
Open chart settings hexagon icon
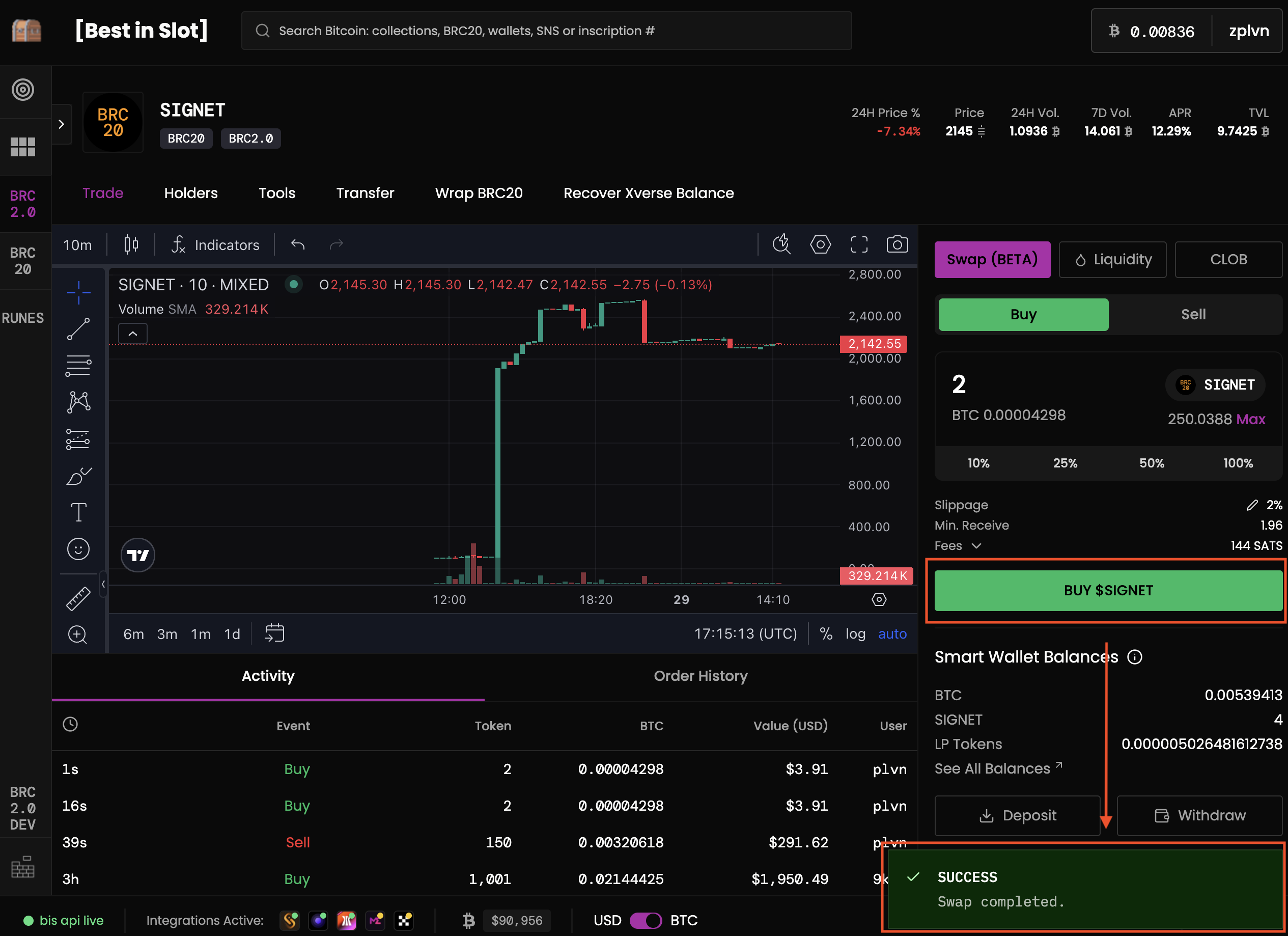tap(820, 245)
